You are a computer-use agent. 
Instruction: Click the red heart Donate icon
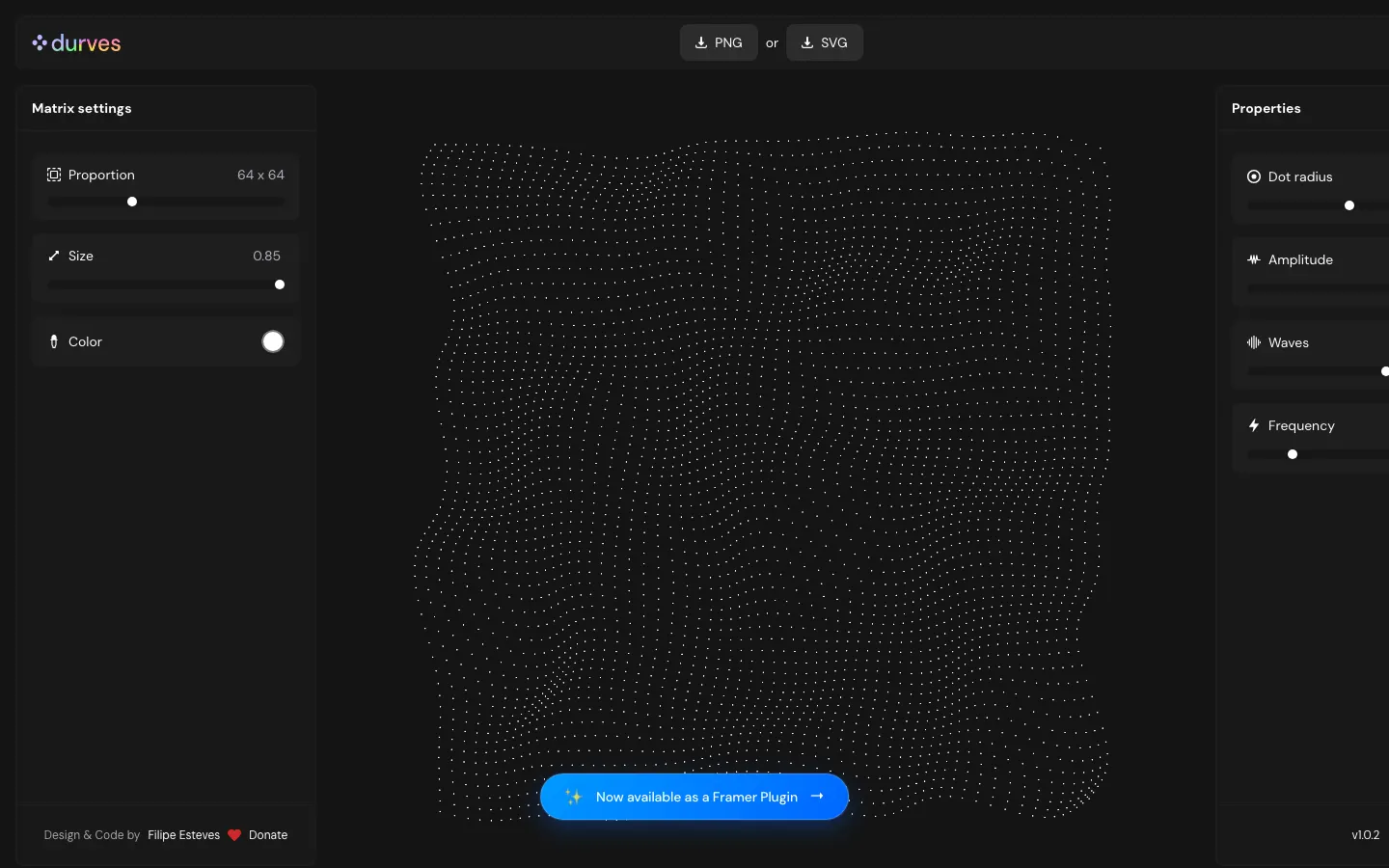234,835
